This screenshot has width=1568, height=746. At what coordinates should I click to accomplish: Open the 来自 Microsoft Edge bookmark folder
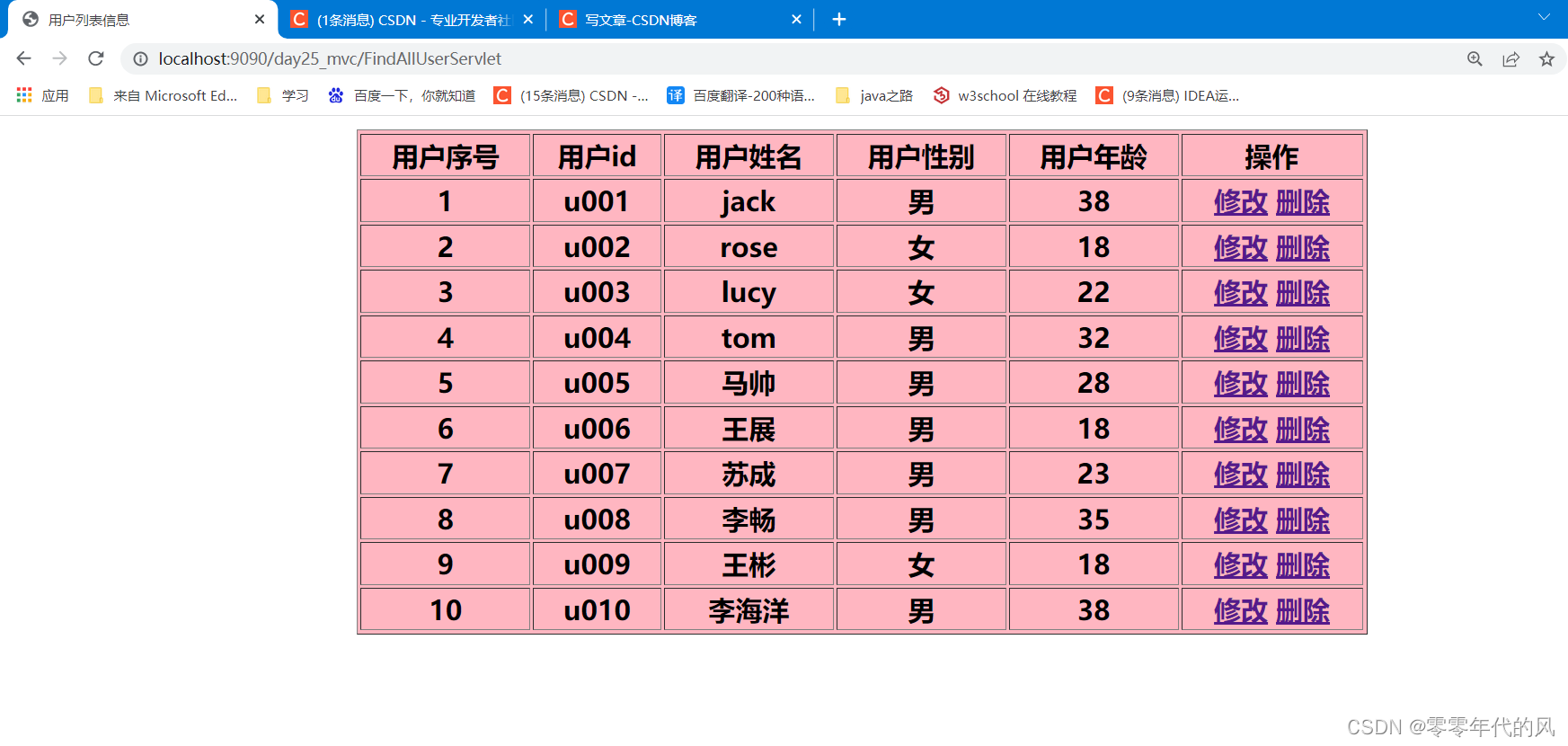point(163,95)
